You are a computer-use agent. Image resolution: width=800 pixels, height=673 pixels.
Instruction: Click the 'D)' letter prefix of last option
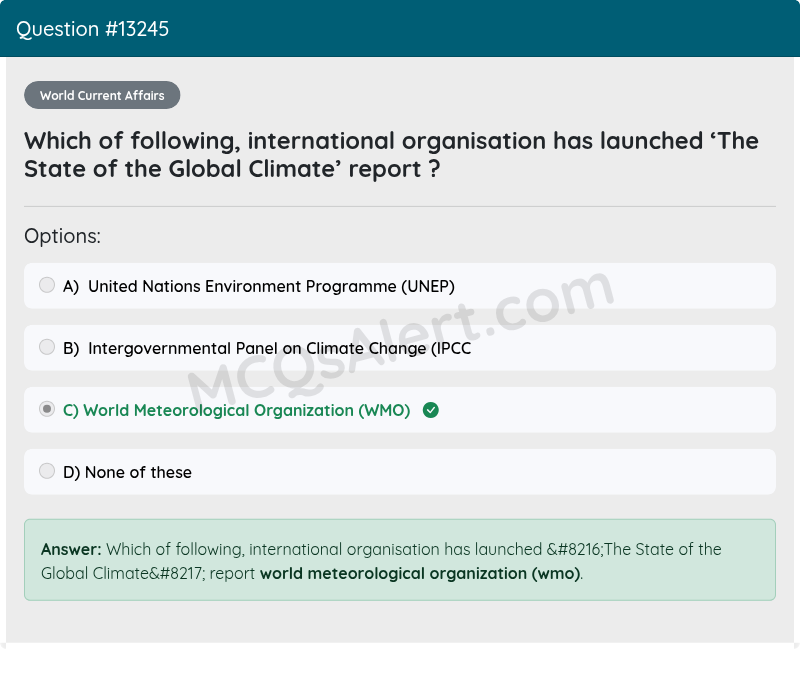72,472
